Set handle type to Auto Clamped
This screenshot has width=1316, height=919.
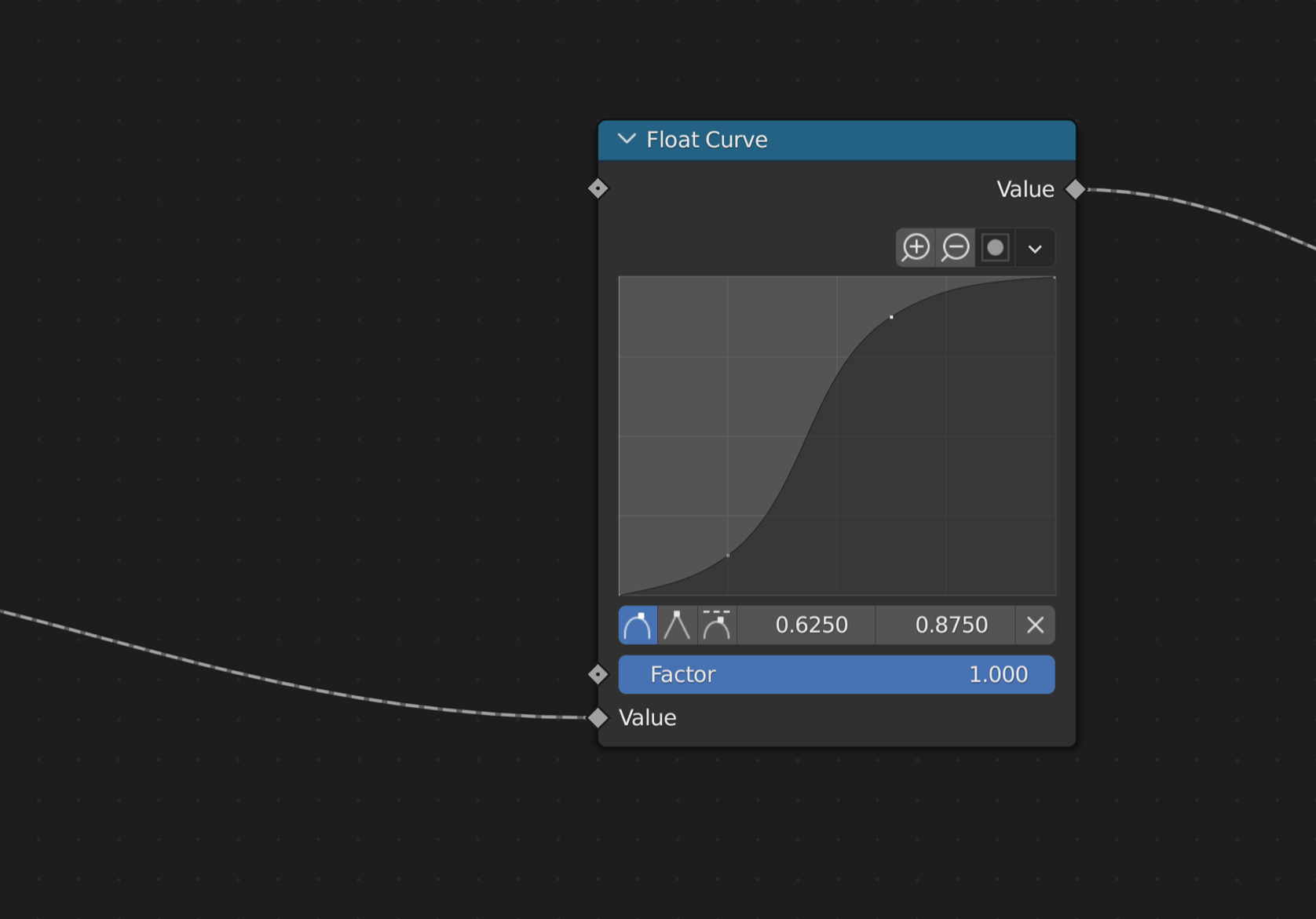point(717,625)
